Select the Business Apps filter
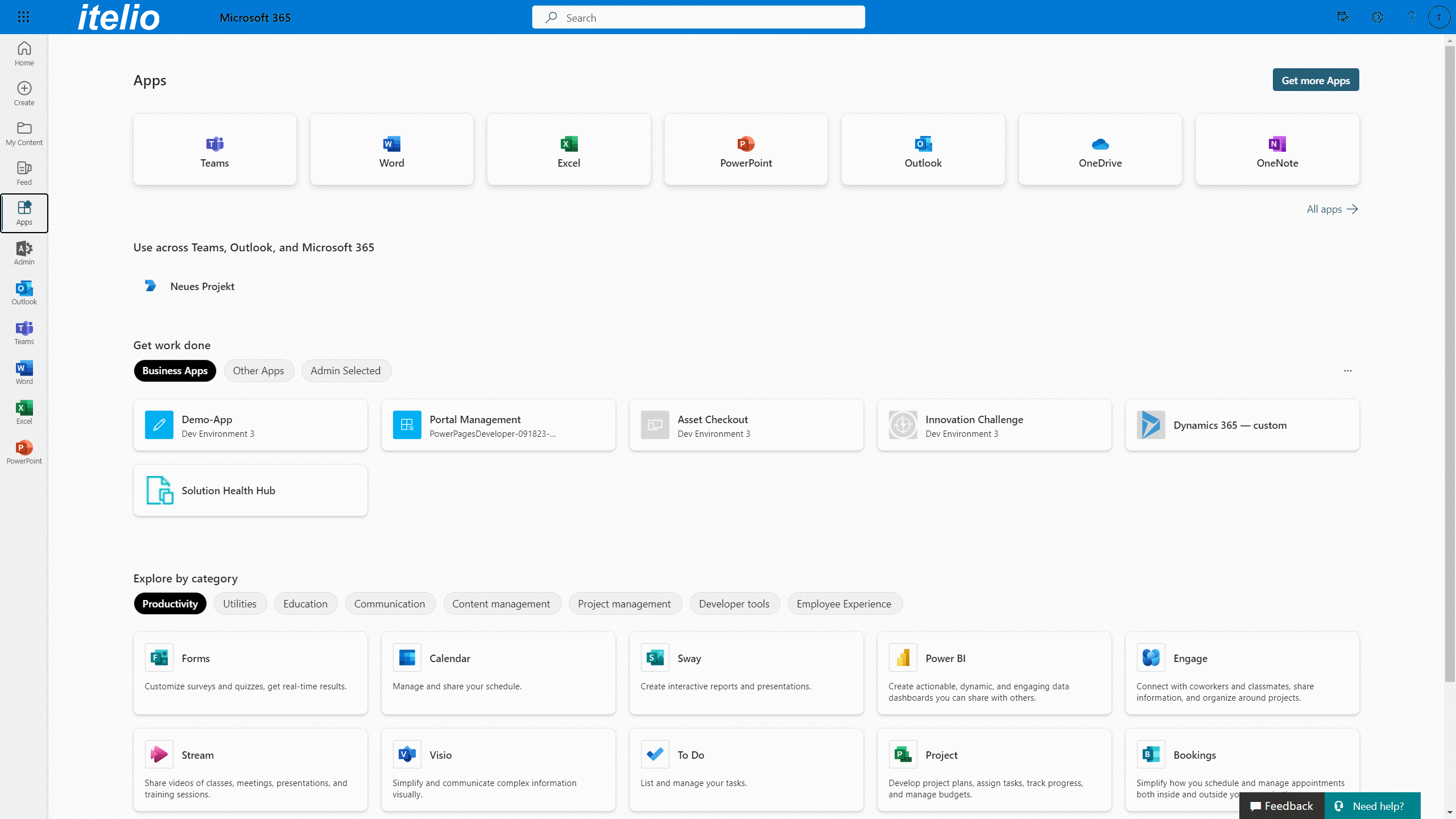The height and width of the screenshot is (819, 1456). pyautogui.click(x=175, y=371)
